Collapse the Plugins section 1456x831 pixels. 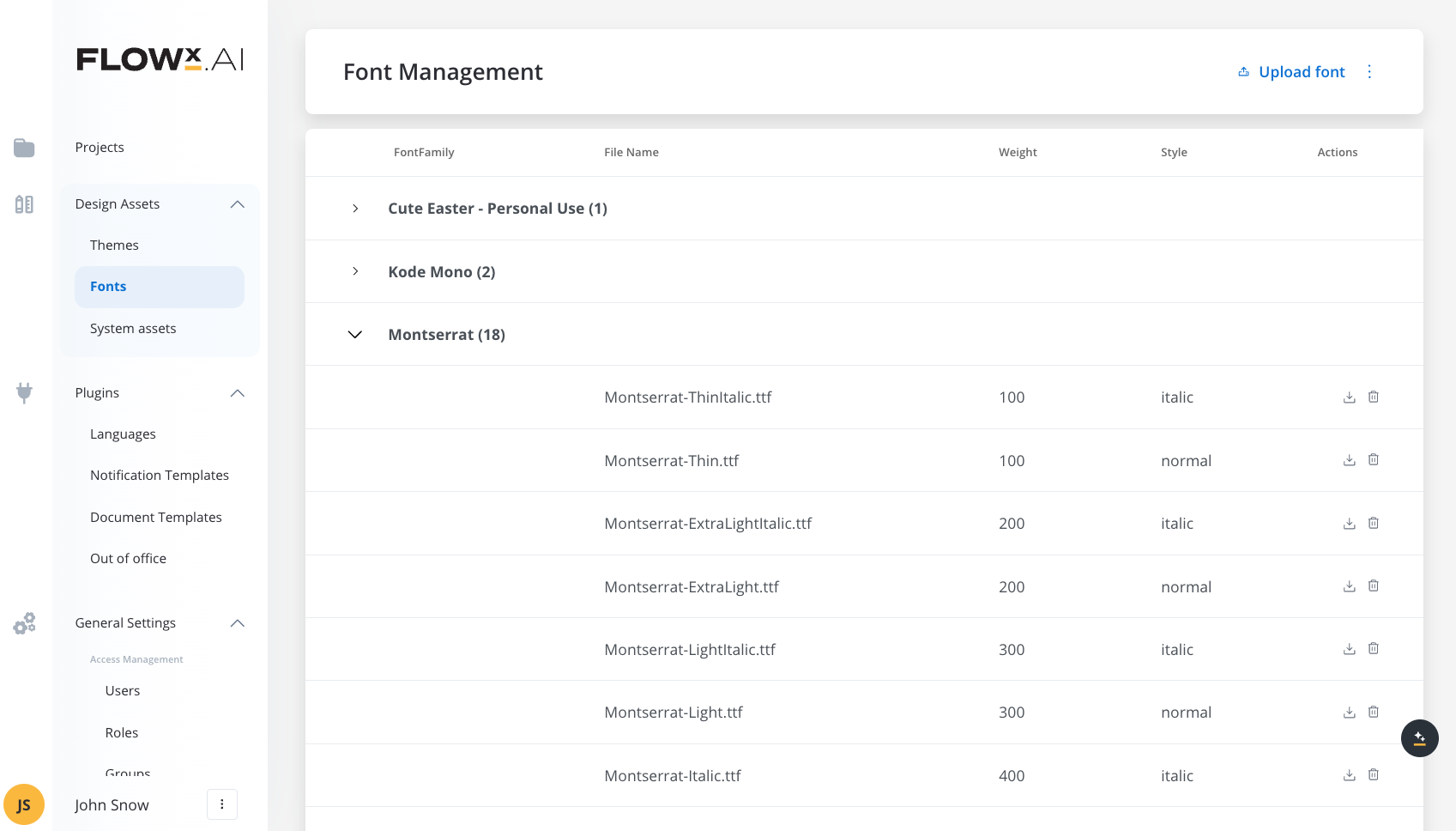click(238, 393)
